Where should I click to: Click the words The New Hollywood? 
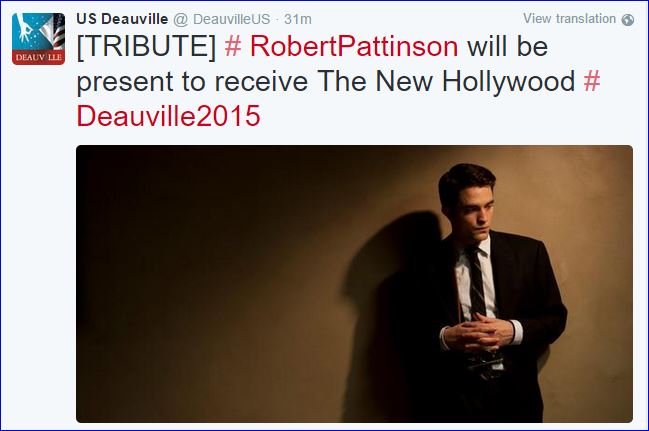(x=446, y=81)
